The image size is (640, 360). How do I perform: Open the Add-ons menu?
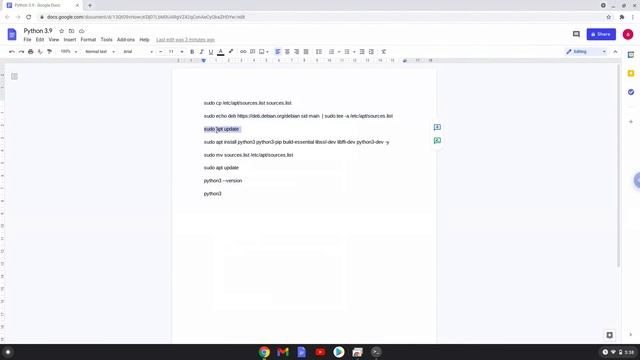(x=126, y=40)
